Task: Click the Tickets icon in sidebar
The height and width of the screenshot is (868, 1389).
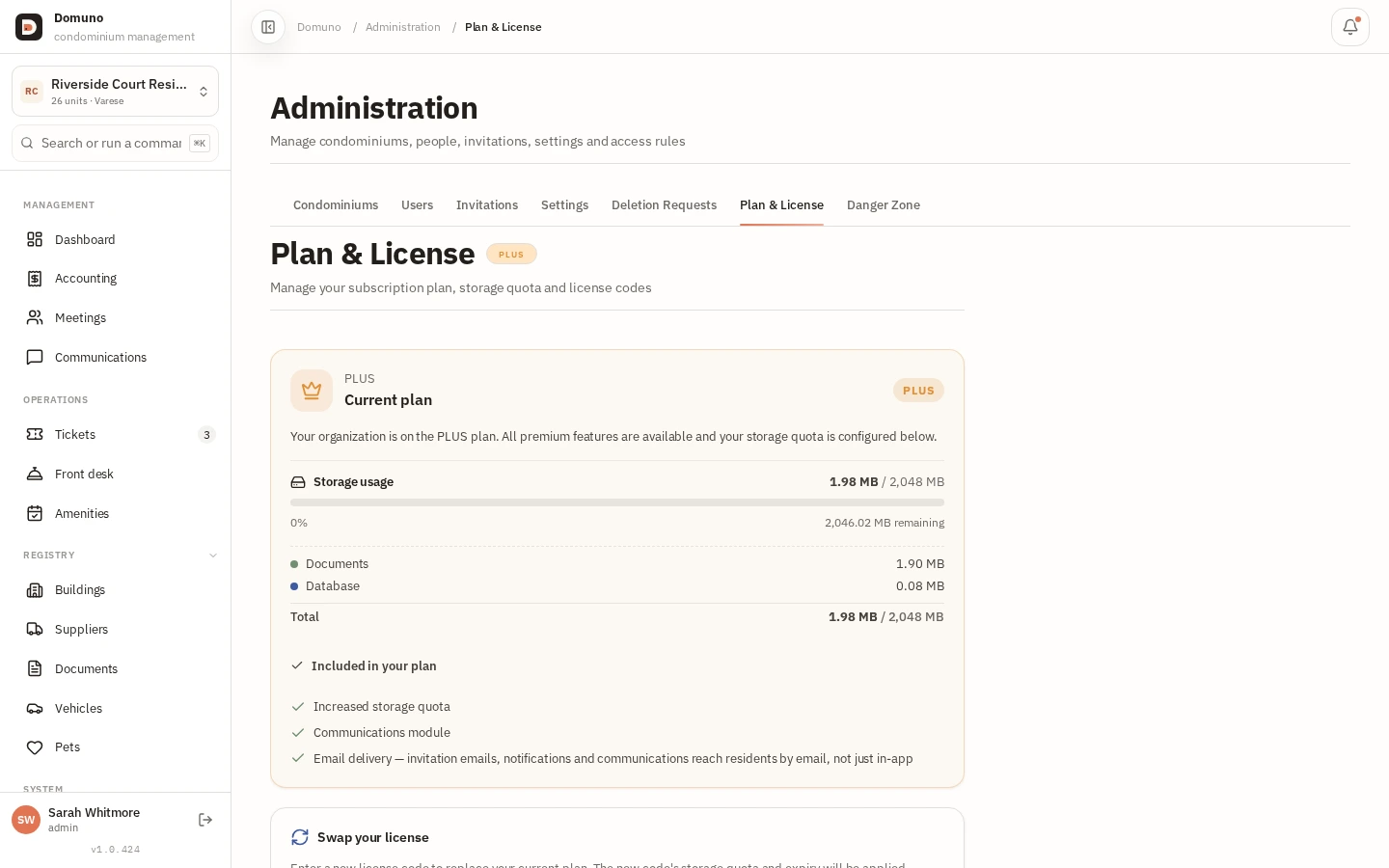Action: pyautogui.click(x=35, y=434)
